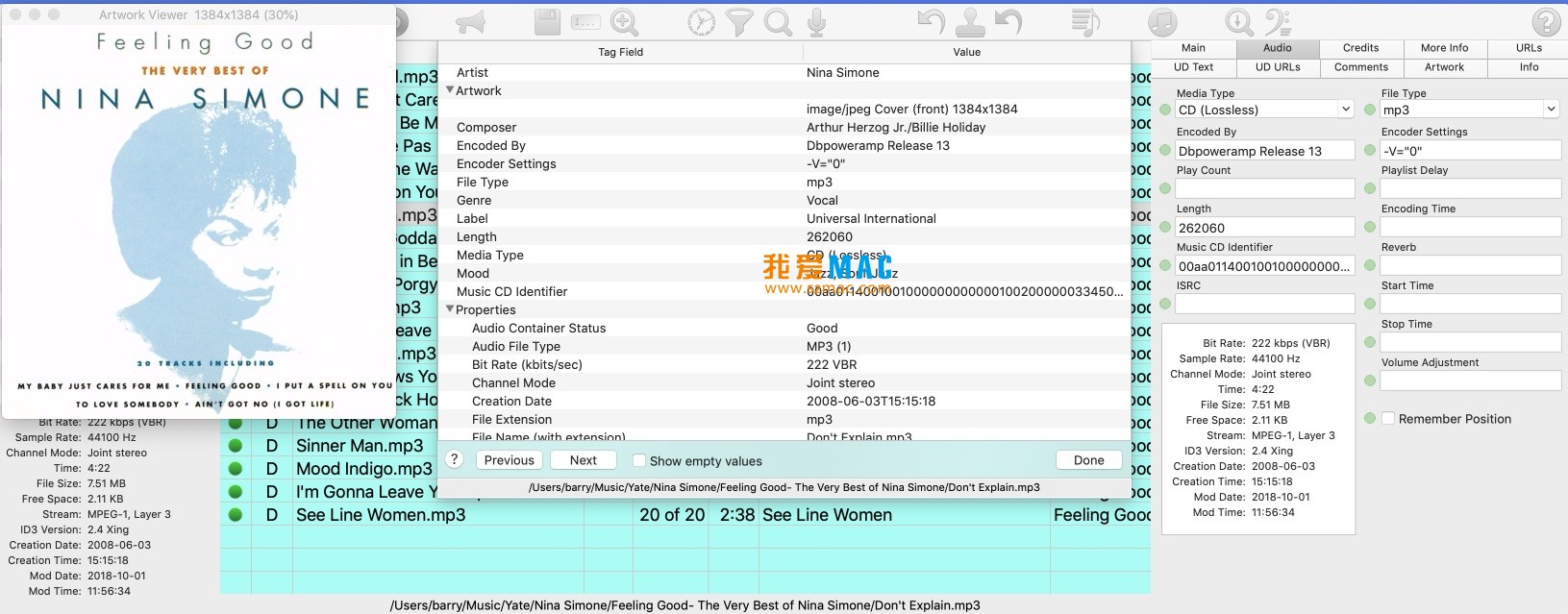Select the Label row Universal International
This screenshot has width=1568, height=614.
[x=784, y=218]
